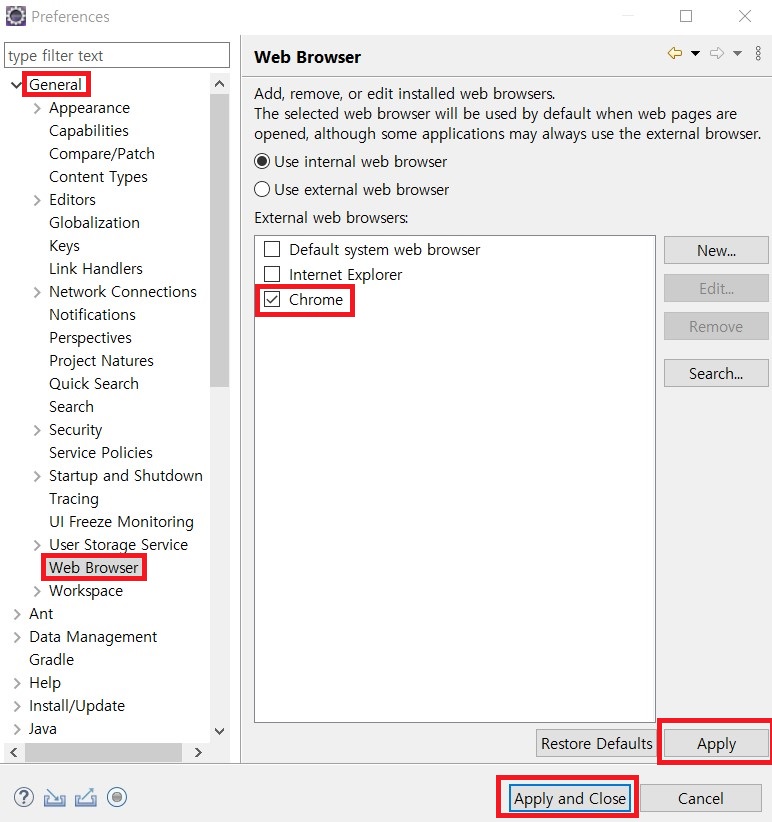The width and height of the screenshot is (772, 822).
Task: Select Keys in the tree
Action: coord(64,246)
